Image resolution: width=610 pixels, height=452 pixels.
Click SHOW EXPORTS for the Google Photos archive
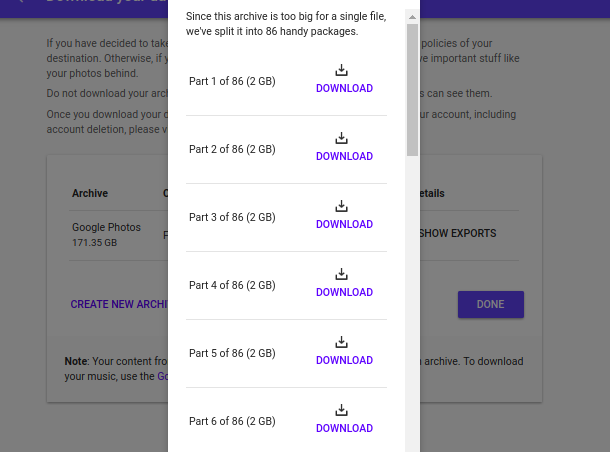pos(458,233)
